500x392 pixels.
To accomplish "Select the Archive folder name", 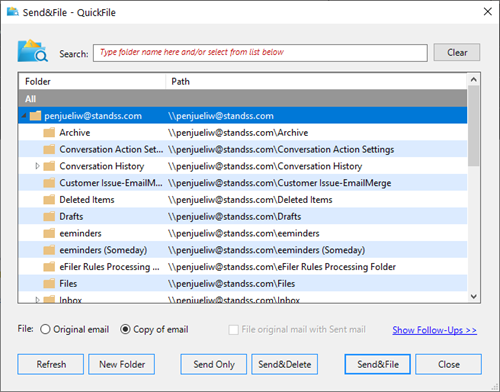I will (x=75, y=133).
